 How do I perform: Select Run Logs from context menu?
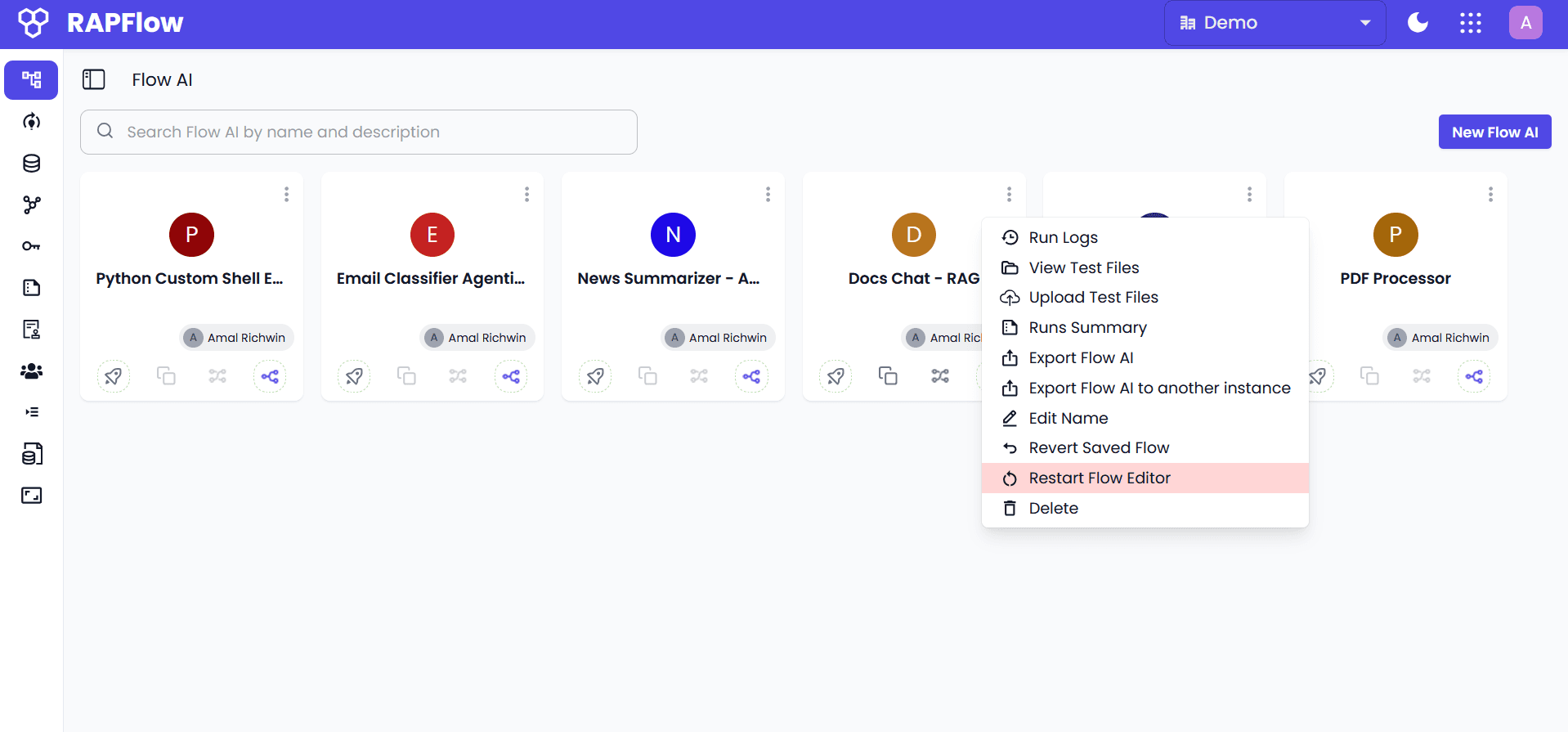[1145, 237]
